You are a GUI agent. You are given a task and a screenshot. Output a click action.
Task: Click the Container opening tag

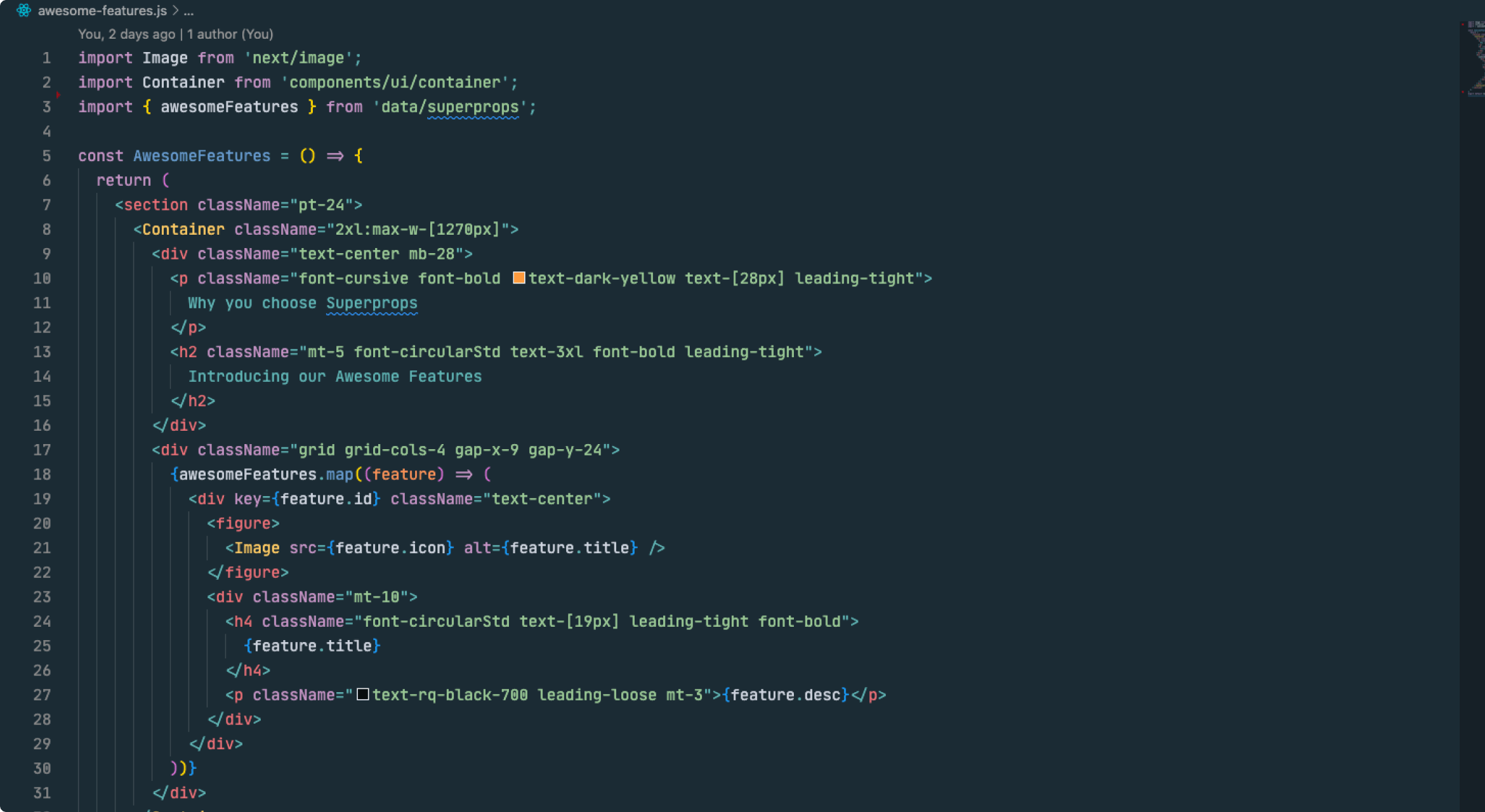pyautogui.click(x=183, y=230)
